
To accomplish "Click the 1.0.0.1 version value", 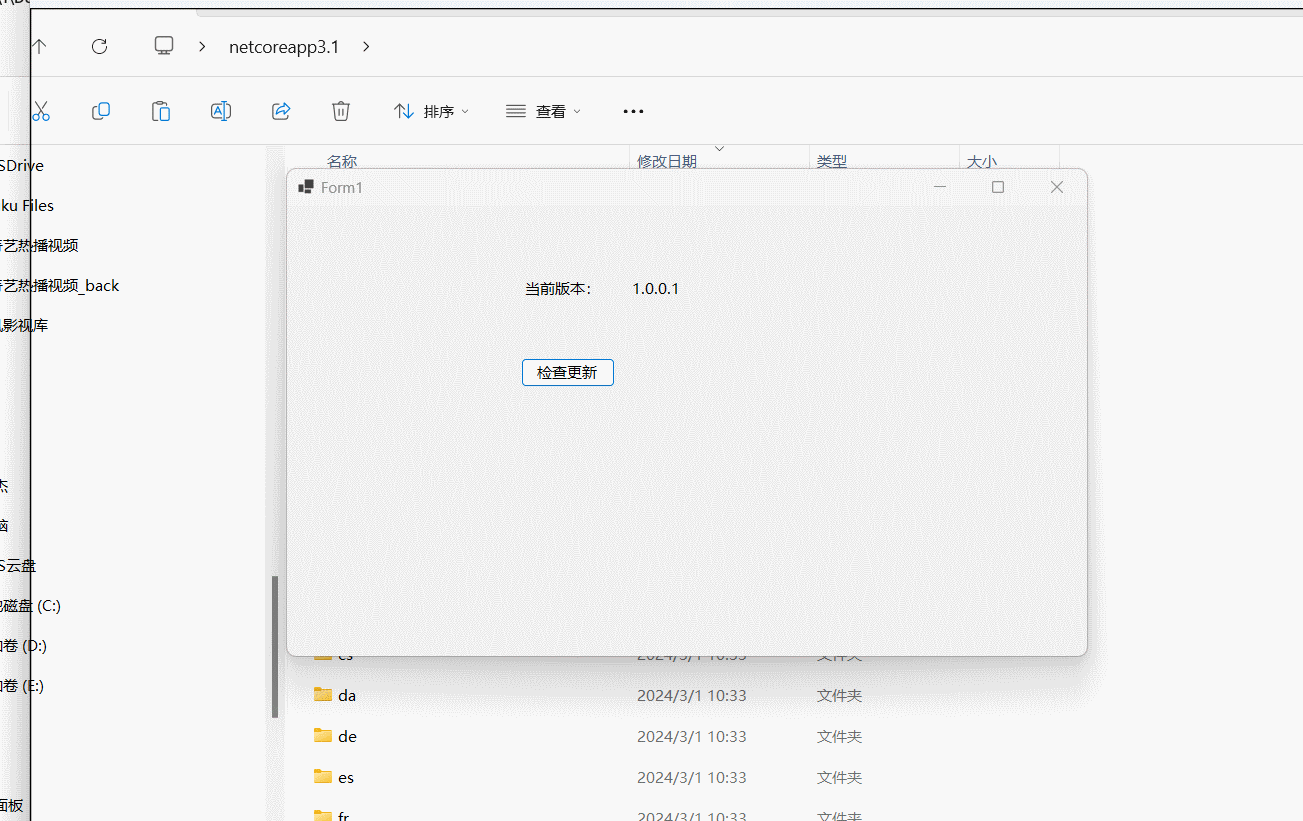I will [x=656, y=289].
